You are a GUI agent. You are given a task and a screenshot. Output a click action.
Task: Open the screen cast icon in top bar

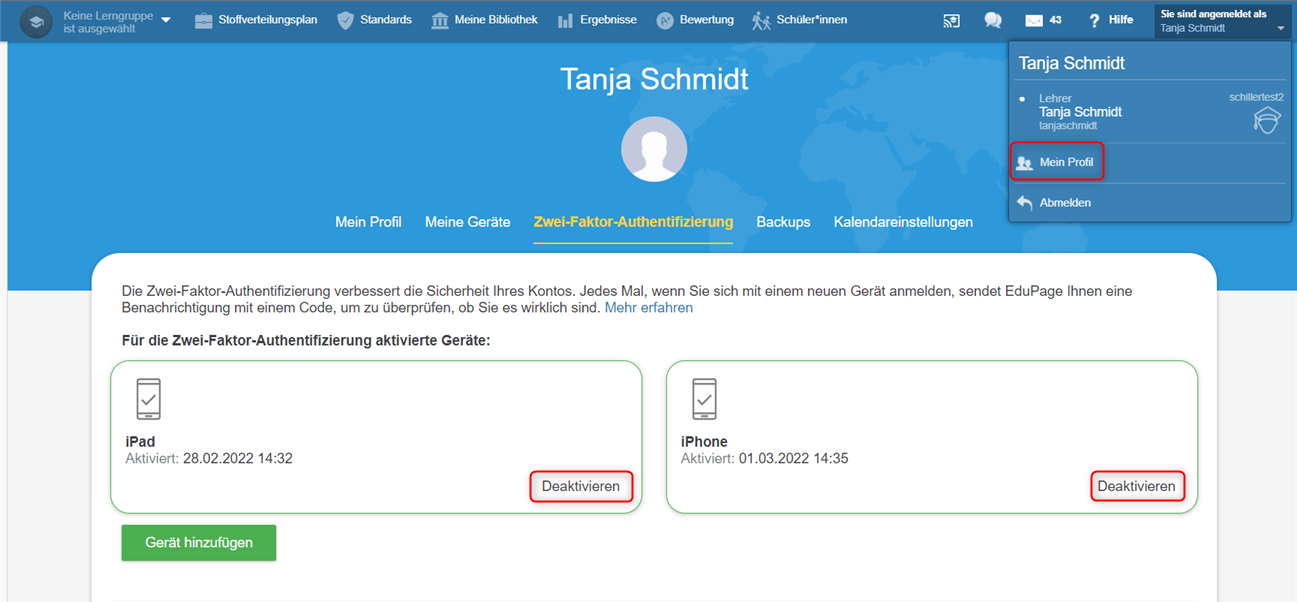[951, 21]
